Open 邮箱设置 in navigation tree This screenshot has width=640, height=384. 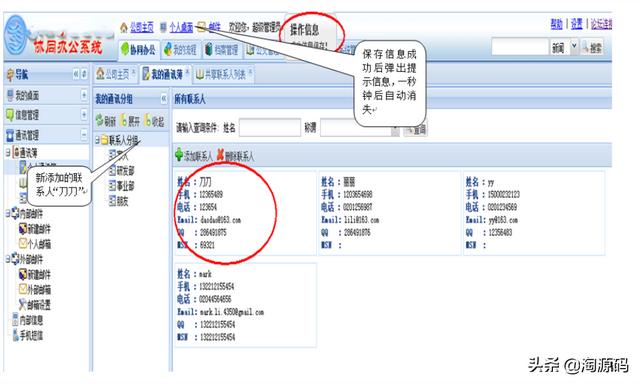38,305
